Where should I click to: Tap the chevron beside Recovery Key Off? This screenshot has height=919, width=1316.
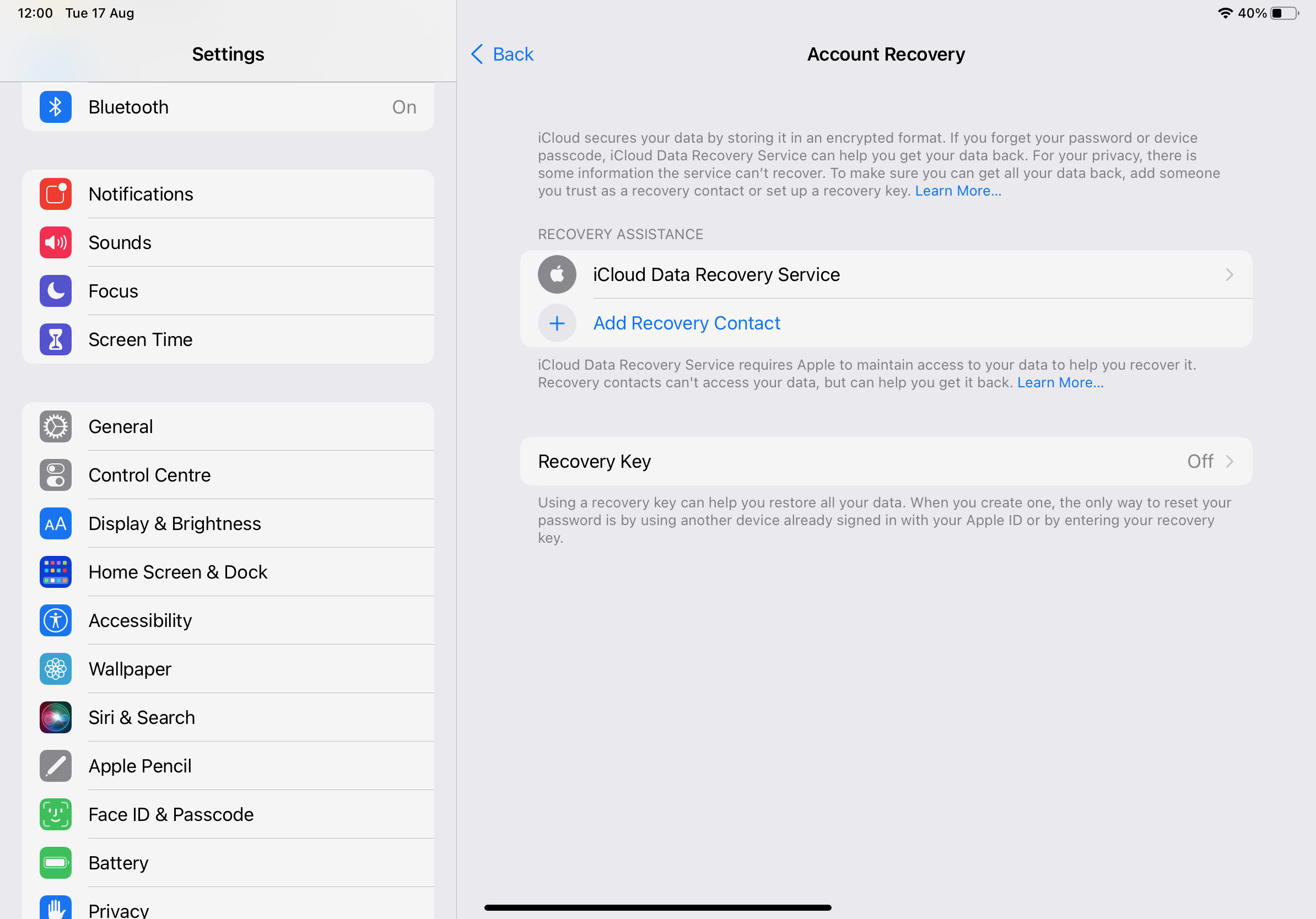1229,461
